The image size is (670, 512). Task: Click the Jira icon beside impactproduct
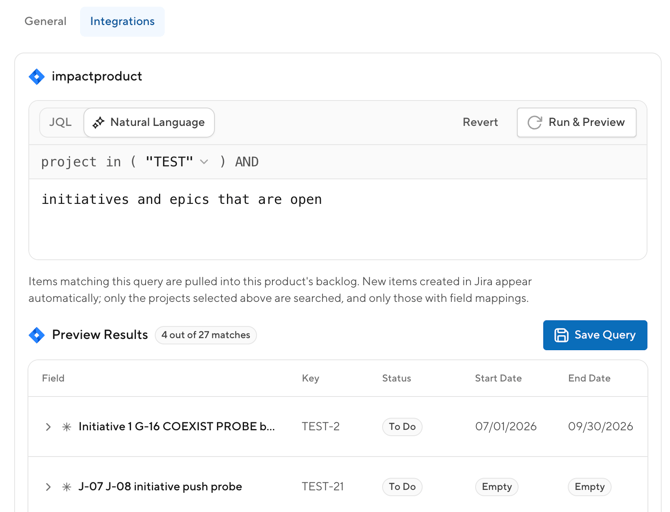37,77
